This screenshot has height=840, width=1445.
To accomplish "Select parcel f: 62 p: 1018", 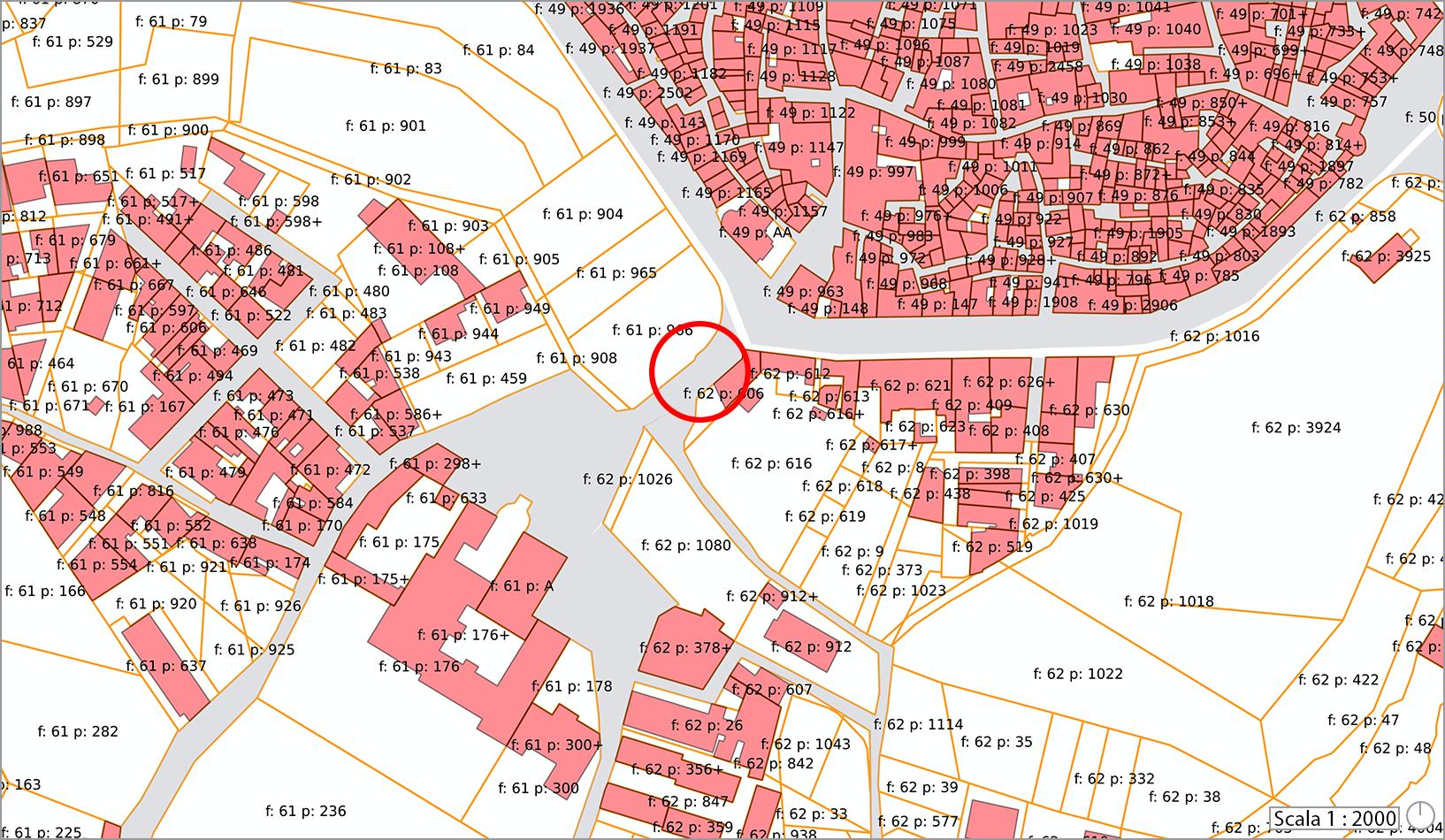I will pyautogui.click(x=1169, y=601).
